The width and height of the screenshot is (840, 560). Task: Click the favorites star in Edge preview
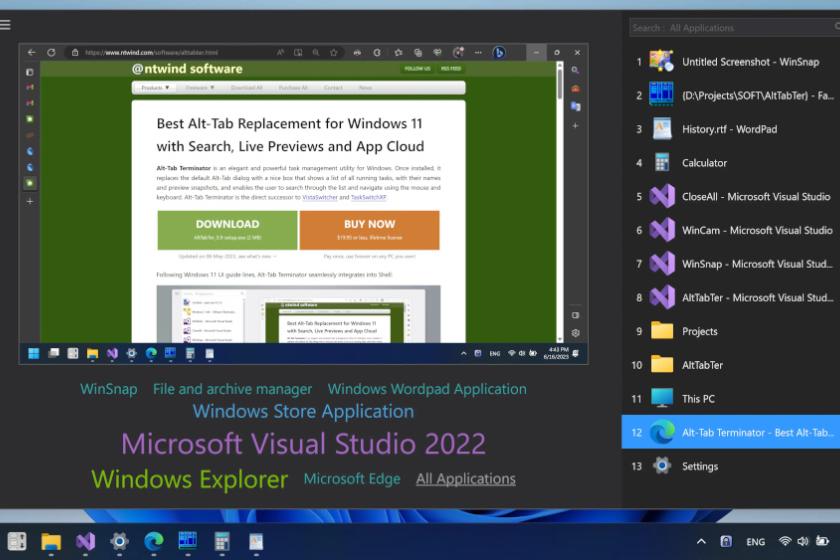(334, 53)
